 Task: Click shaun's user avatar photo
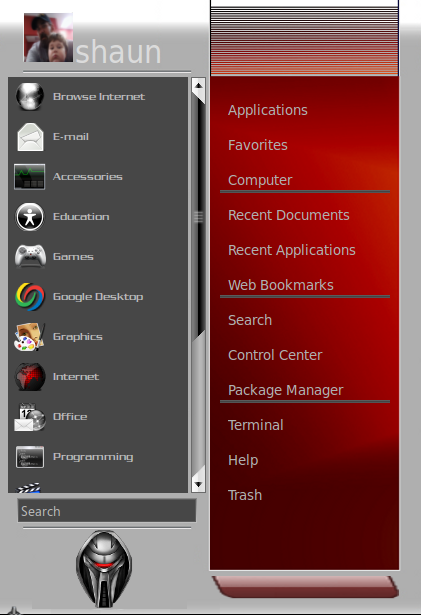48,38
